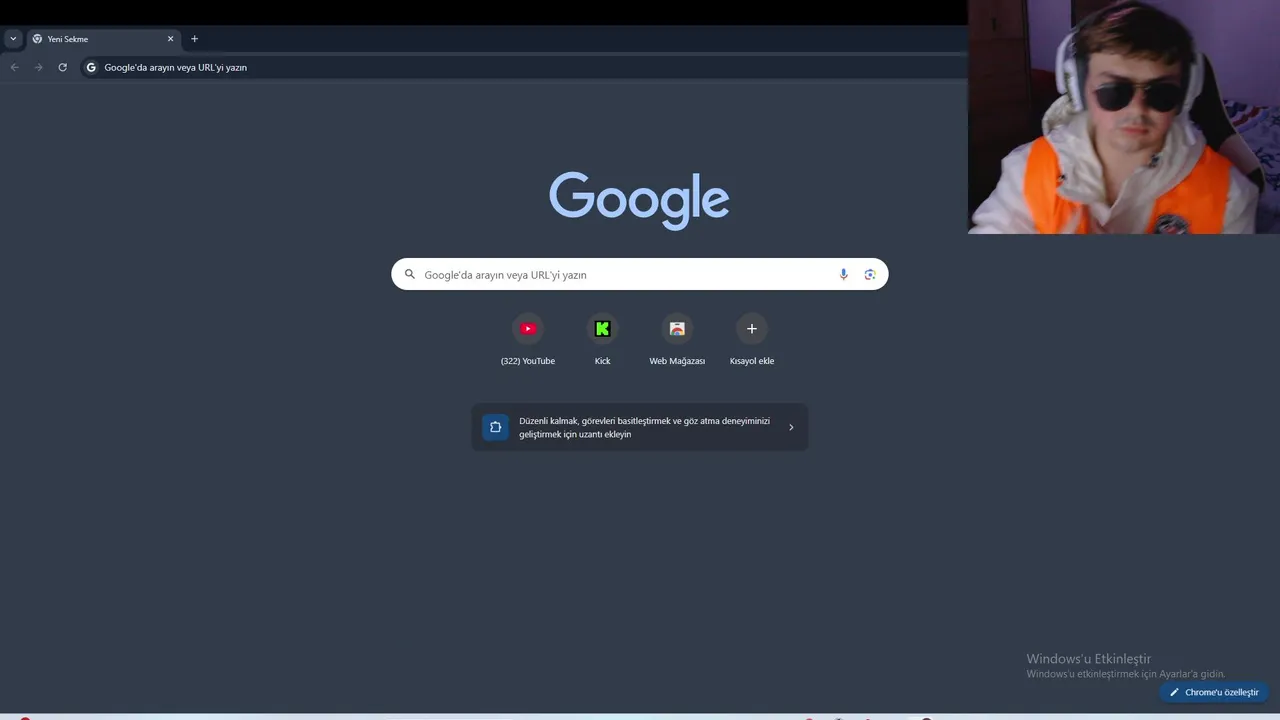Image resolution: width=1280 pixels, height=720 pixels.
Task: Open the tab search dropdown arrow
Action: [x=13, y=39]
